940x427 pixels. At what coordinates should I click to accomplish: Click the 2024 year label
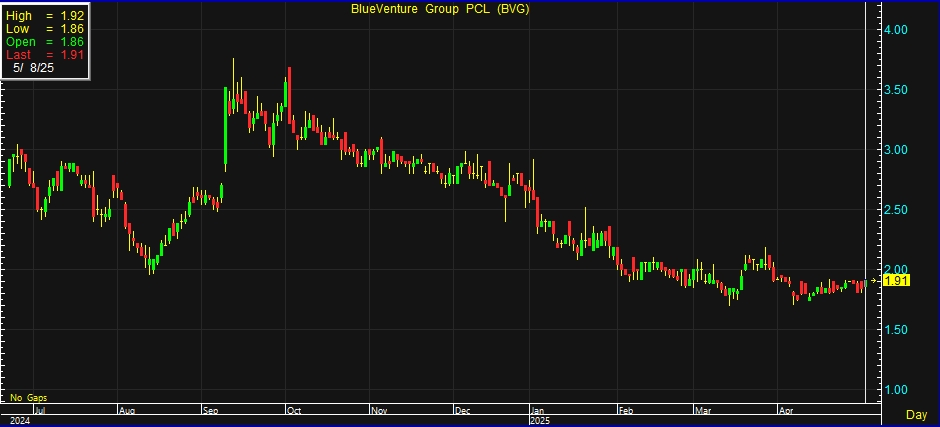pos(19,421)
